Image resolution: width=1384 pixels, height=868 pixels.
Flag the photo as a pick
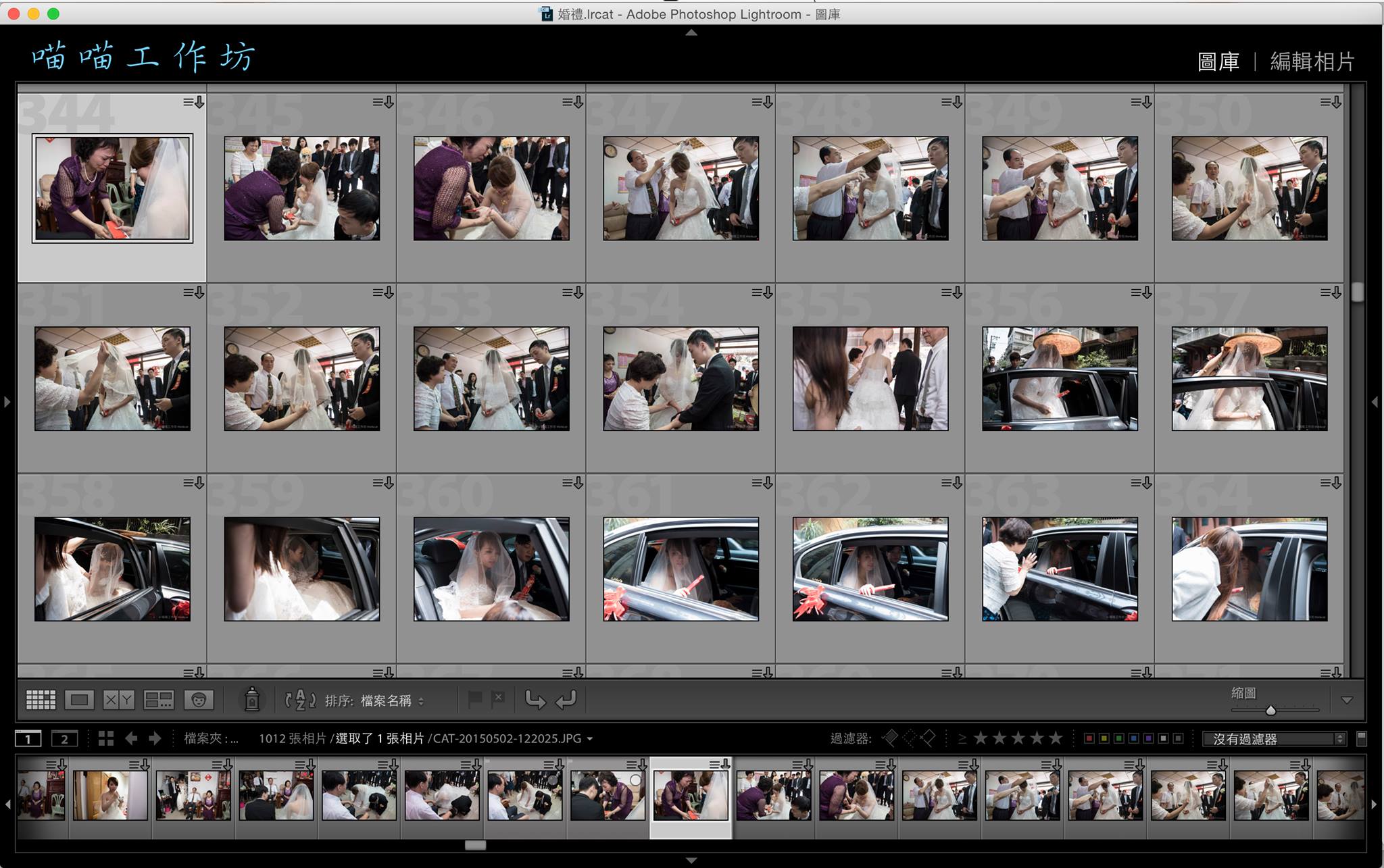(x=475, y=699)
